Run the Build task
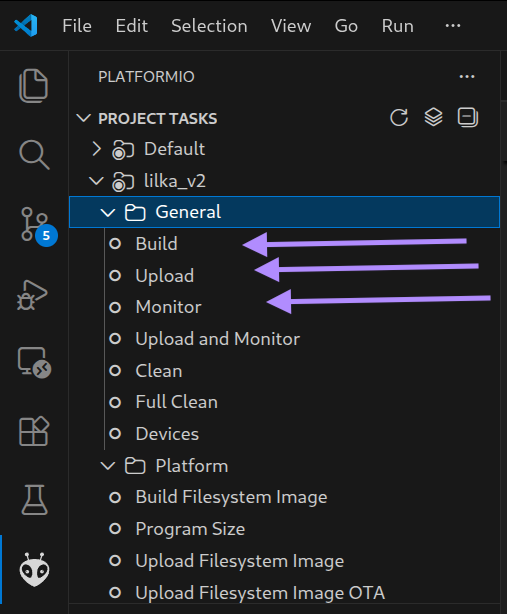 coord(156,244)
